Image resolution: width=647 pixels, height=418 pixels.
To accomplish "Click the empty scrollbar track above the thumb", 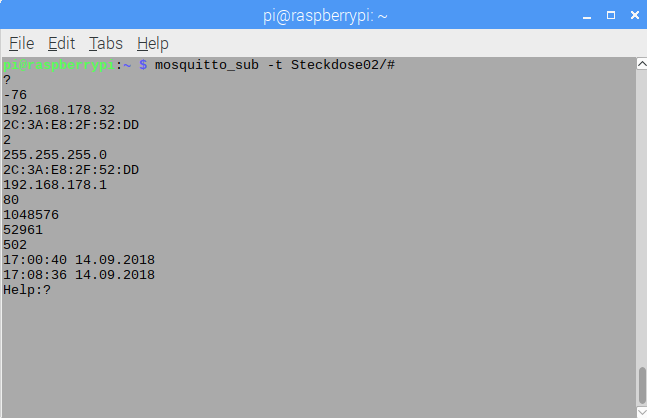I will click(x=642, y=215).
